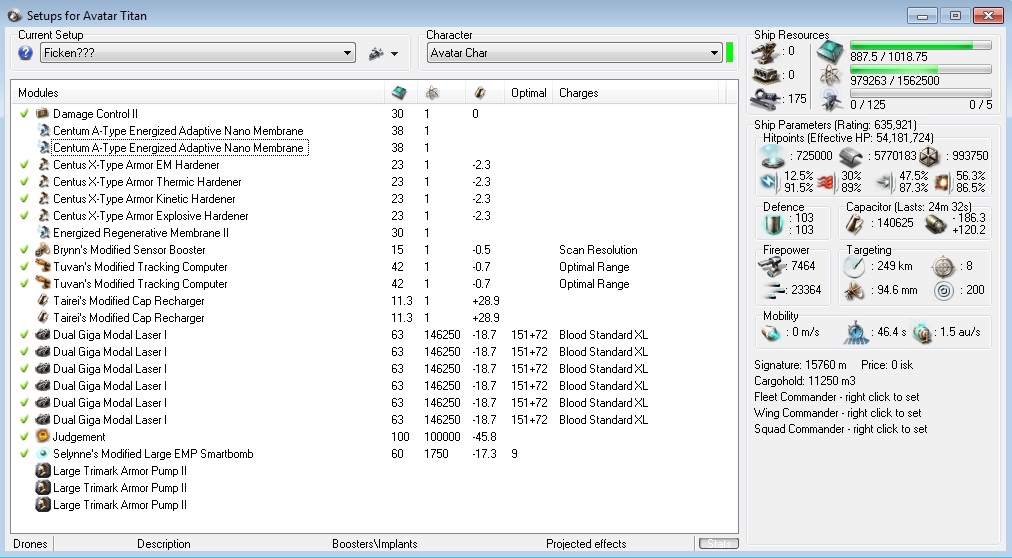The image size is (1012, 558).
Task: Click the CPU chip icon in Ship Resources
Action: (x=829, y=52)
